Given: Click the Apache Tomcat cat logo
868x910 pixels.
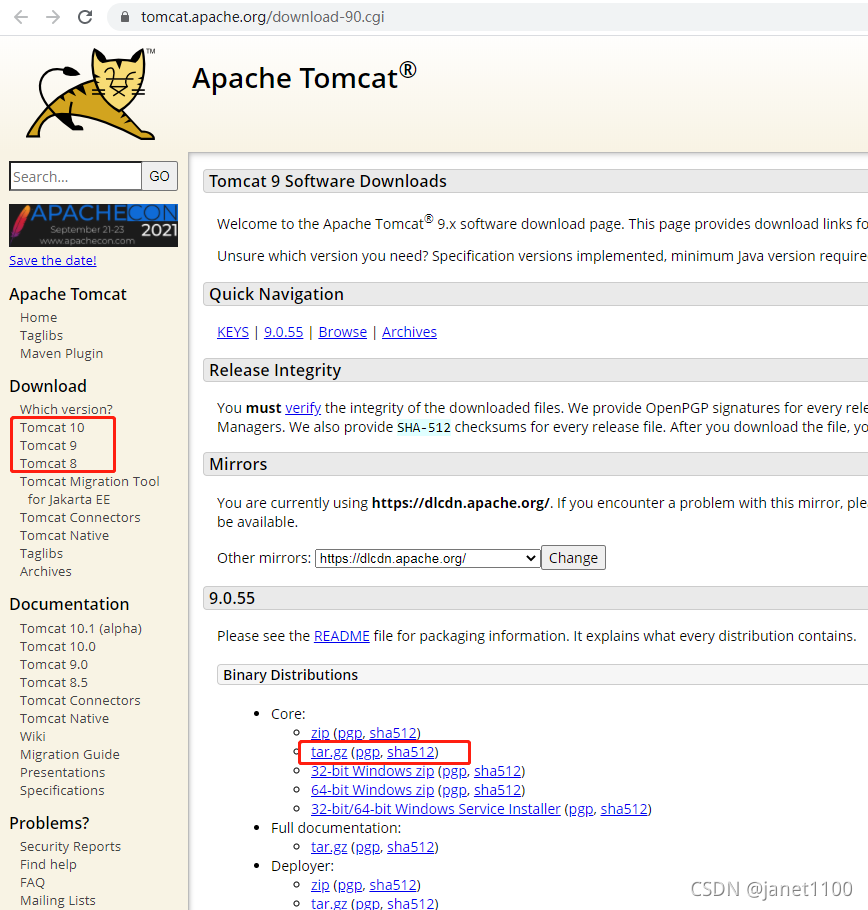Looking at the screenshot, I should tap(91, 94).
